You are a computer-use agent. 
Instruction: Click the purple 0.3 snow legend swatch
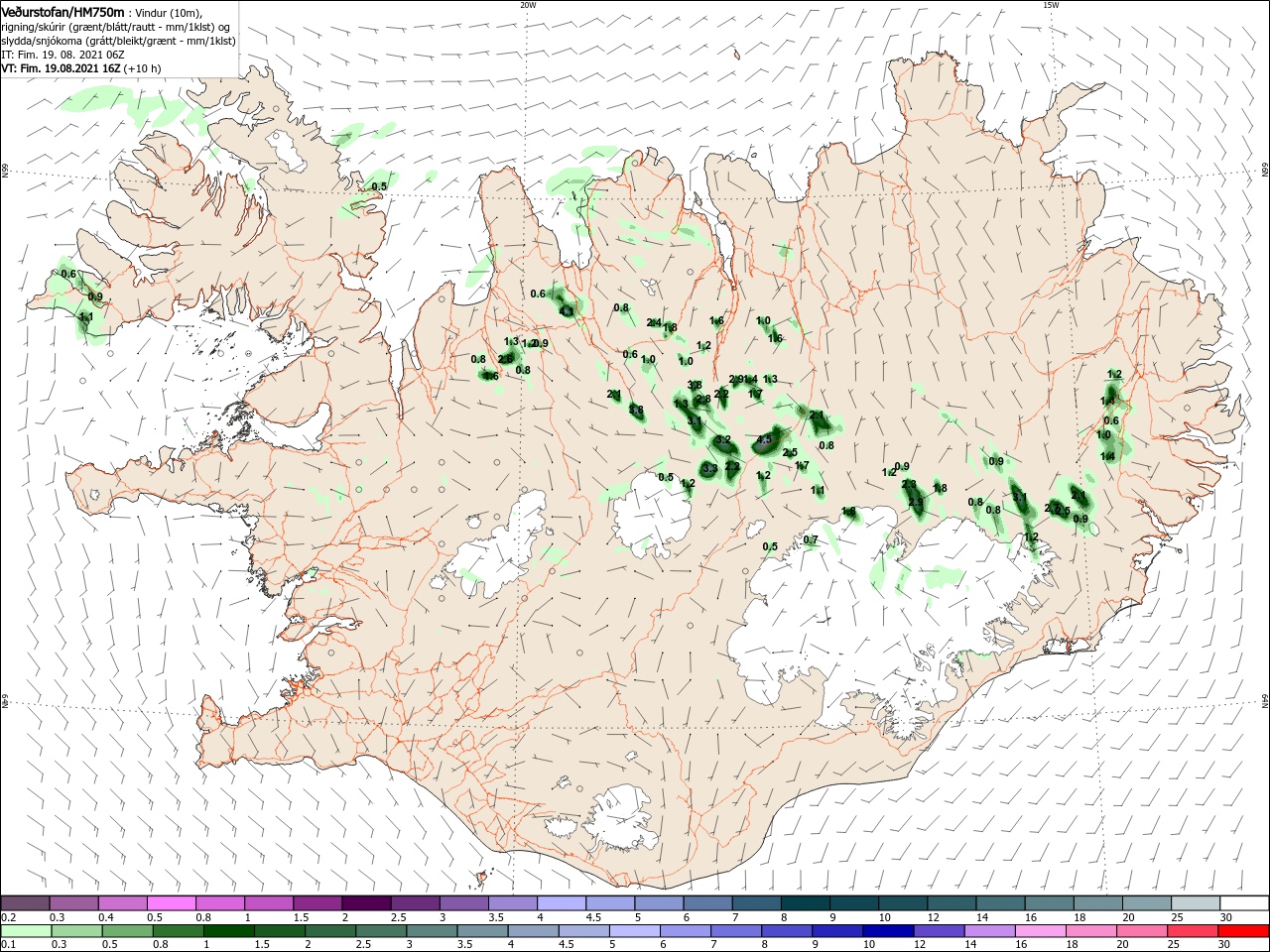73,903
